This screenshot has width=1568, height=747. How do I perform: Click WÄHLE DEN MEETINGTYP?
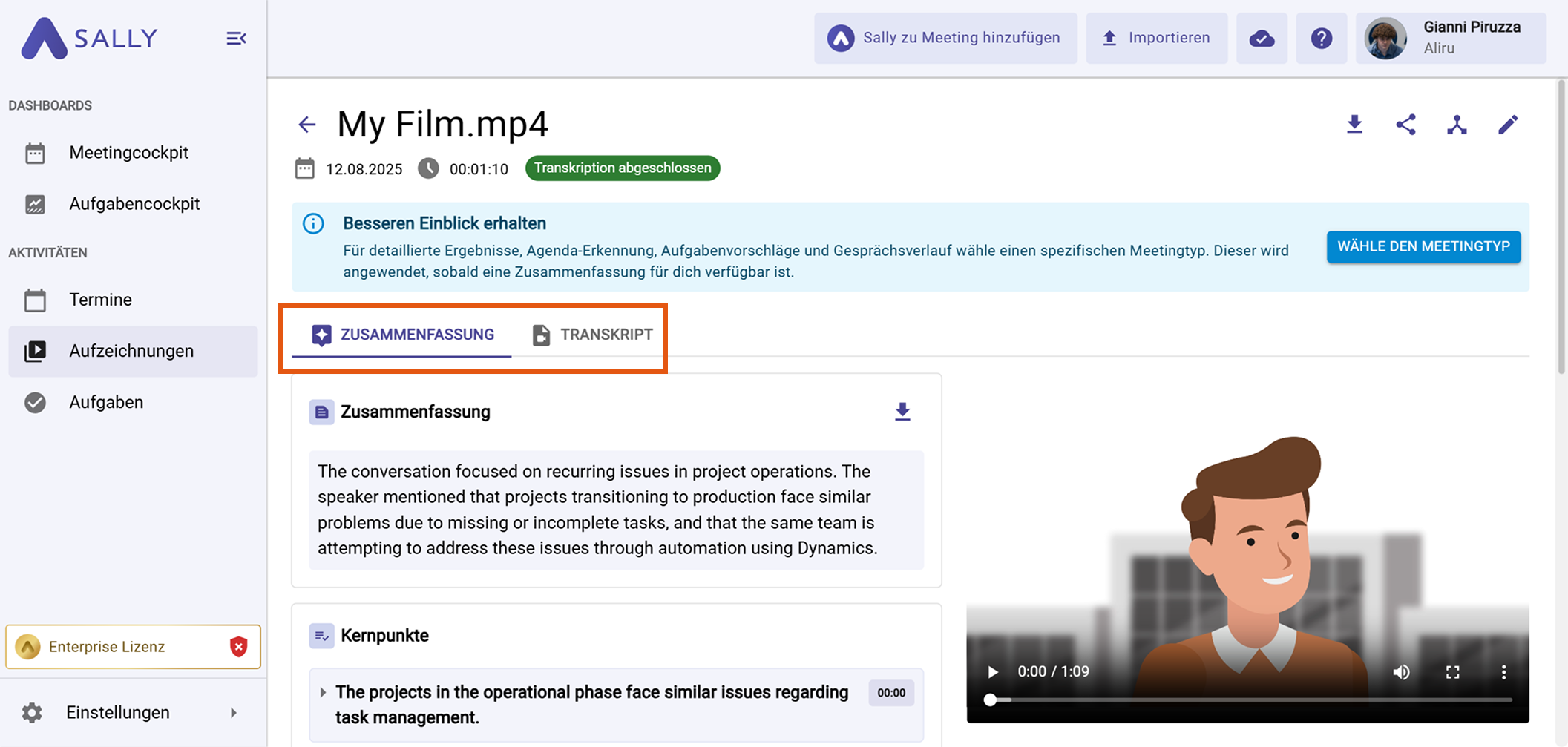(x=1423, y=247)
